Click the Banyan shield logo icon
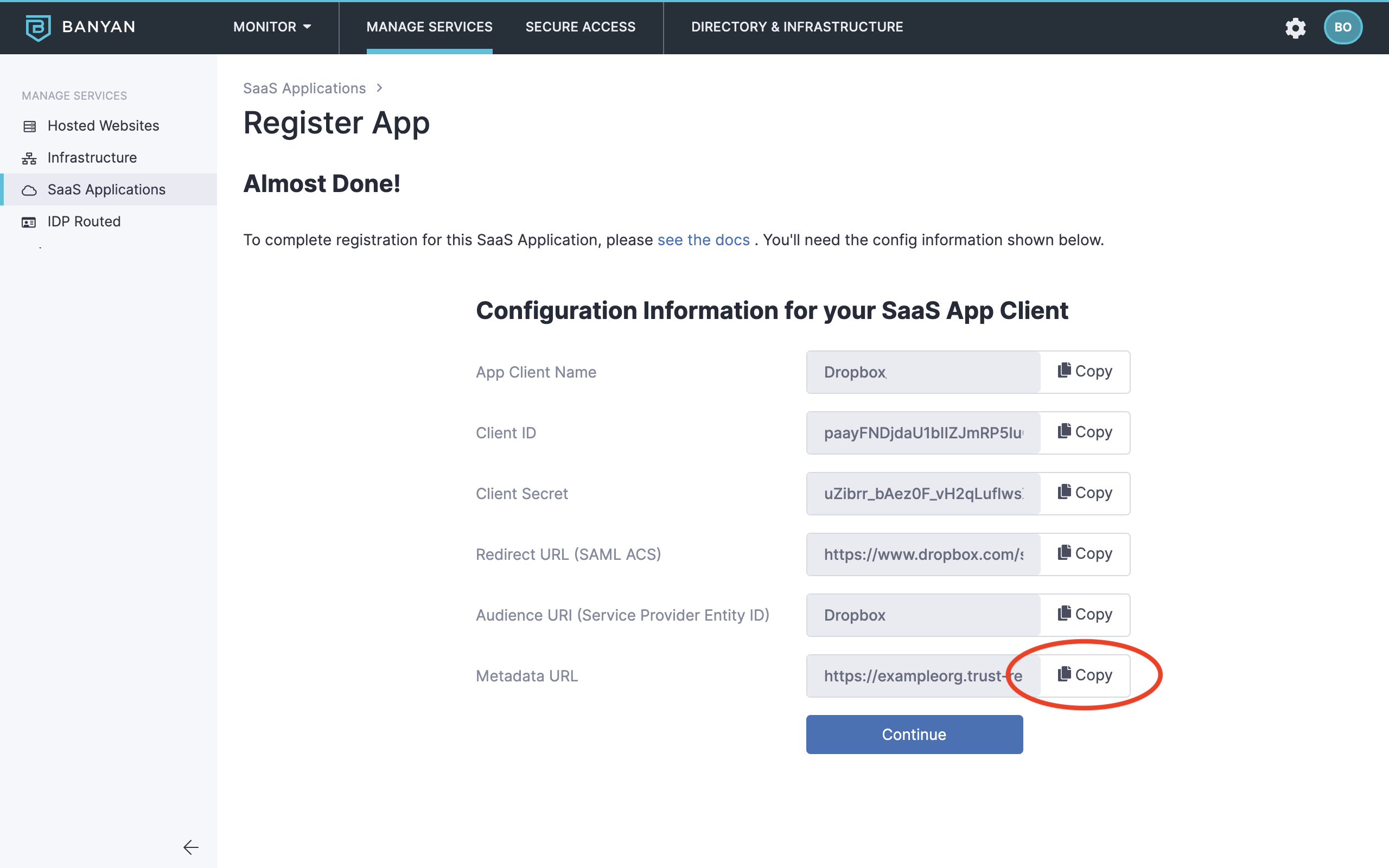 click(38, 27)
